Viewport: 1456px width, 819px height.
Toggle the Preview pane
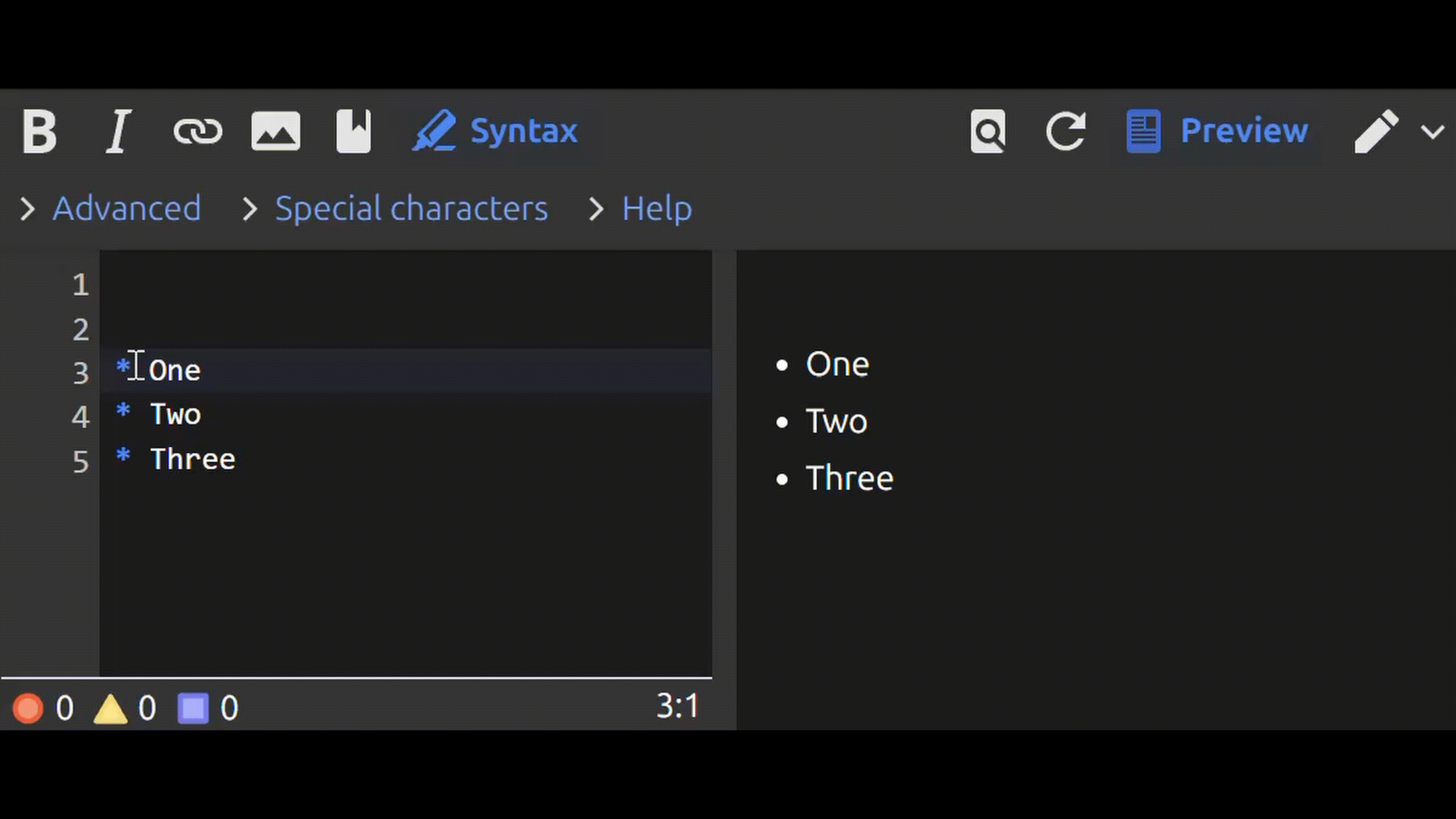point(1217,131)
